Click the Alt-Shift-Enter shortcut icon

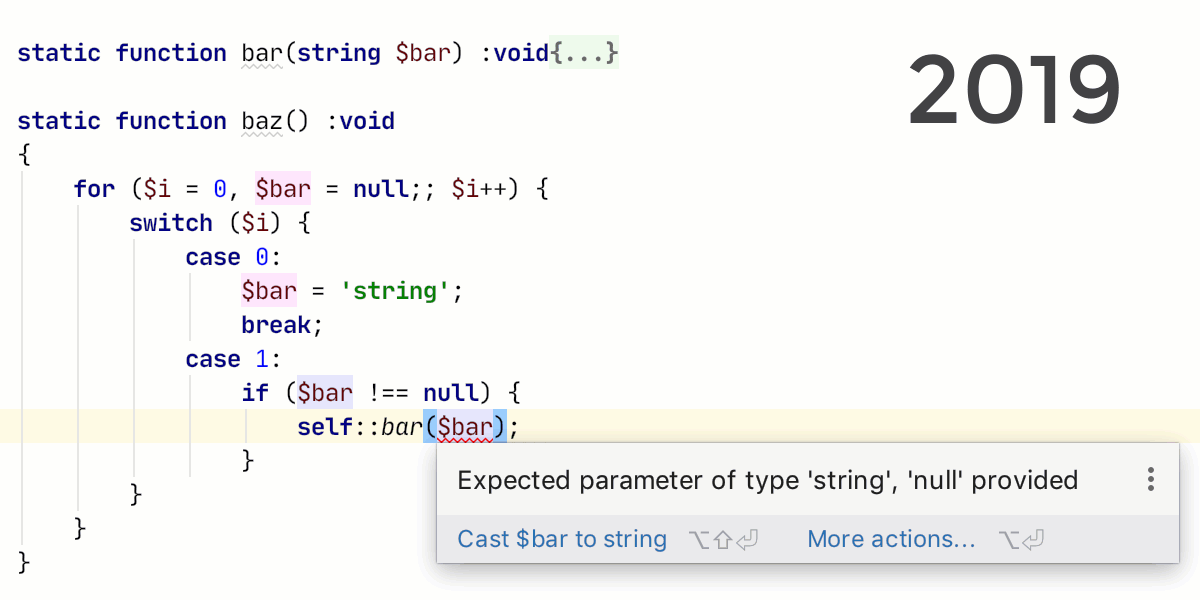[723, 539]
